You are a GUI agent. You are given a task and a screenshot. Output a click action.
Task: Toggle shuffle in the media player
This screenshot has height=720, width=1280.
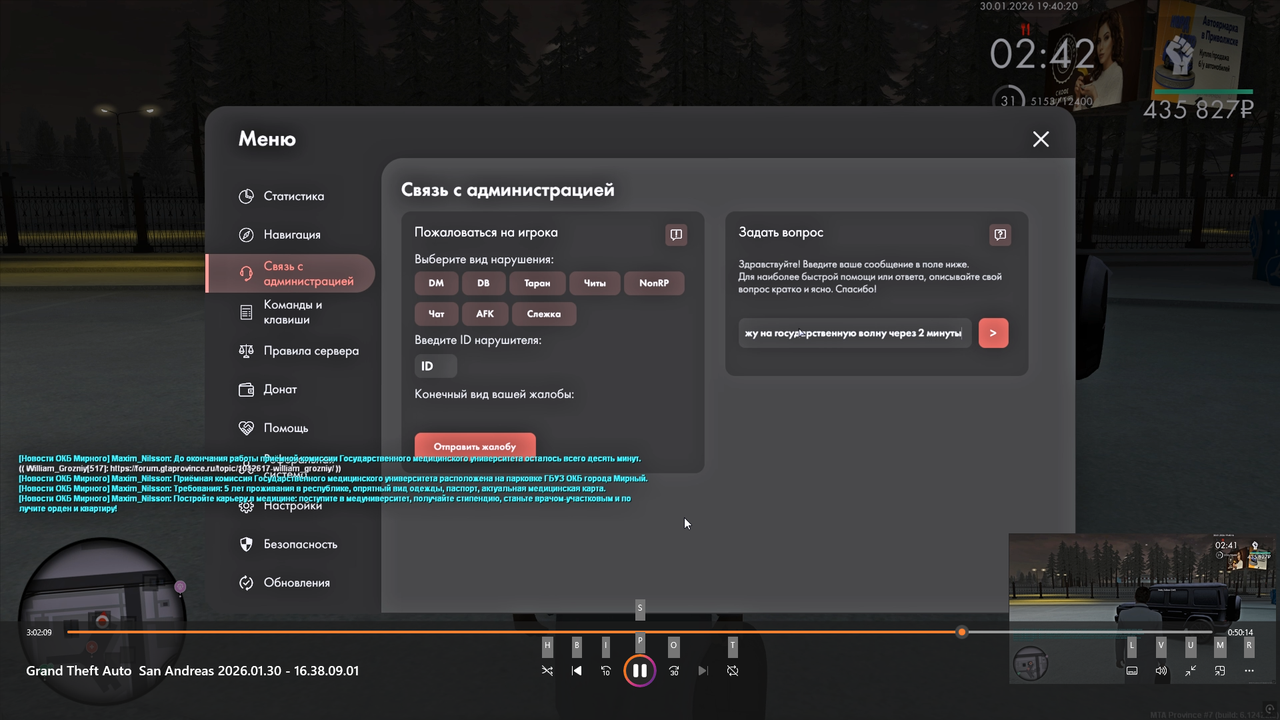[547, 671]
